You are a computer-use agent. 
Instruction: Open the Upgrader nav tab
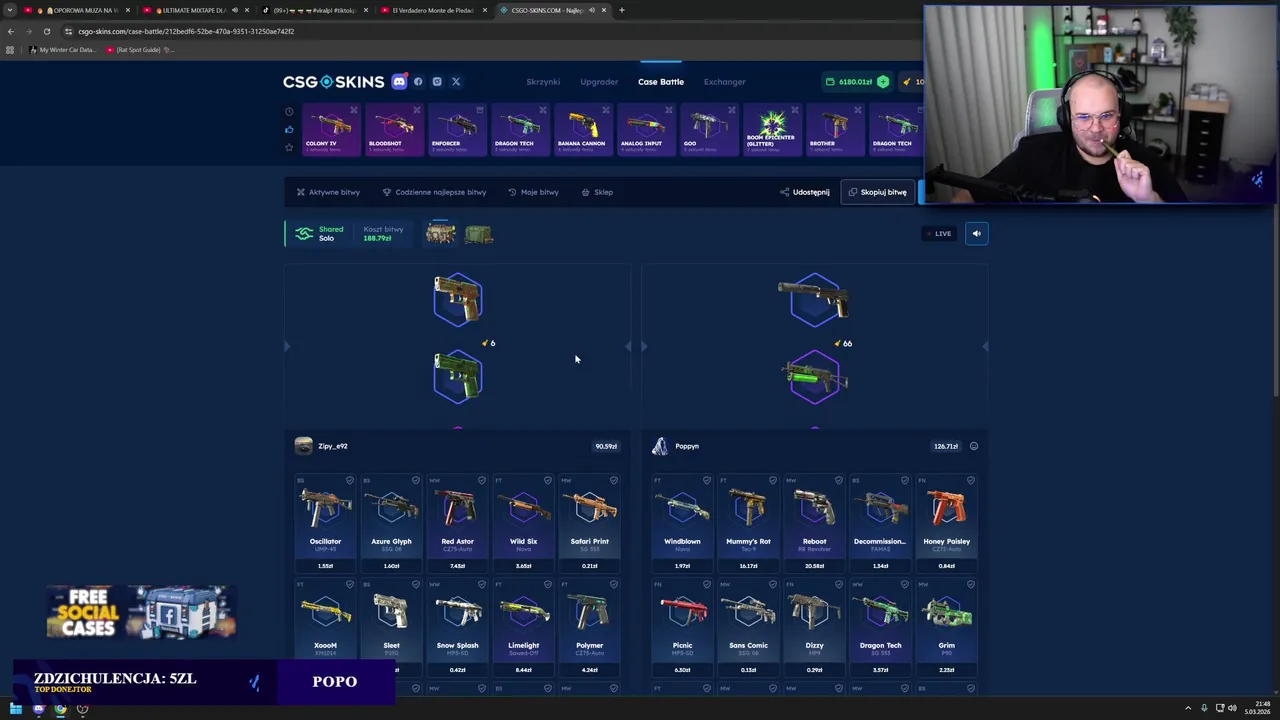click(x=599, y=82)
